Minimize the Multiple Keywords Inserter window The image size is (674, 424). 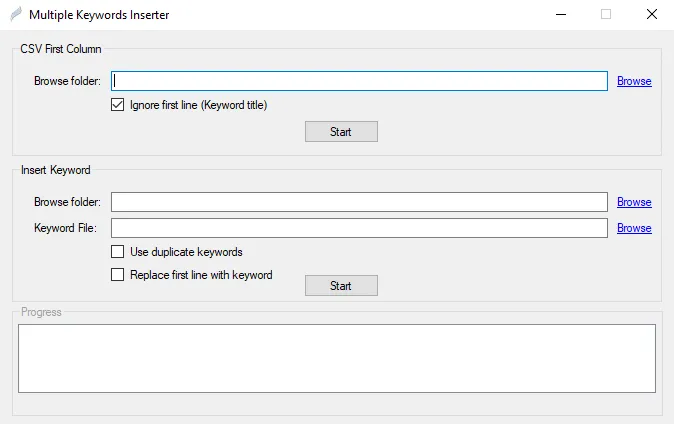(x=561, y=14)
